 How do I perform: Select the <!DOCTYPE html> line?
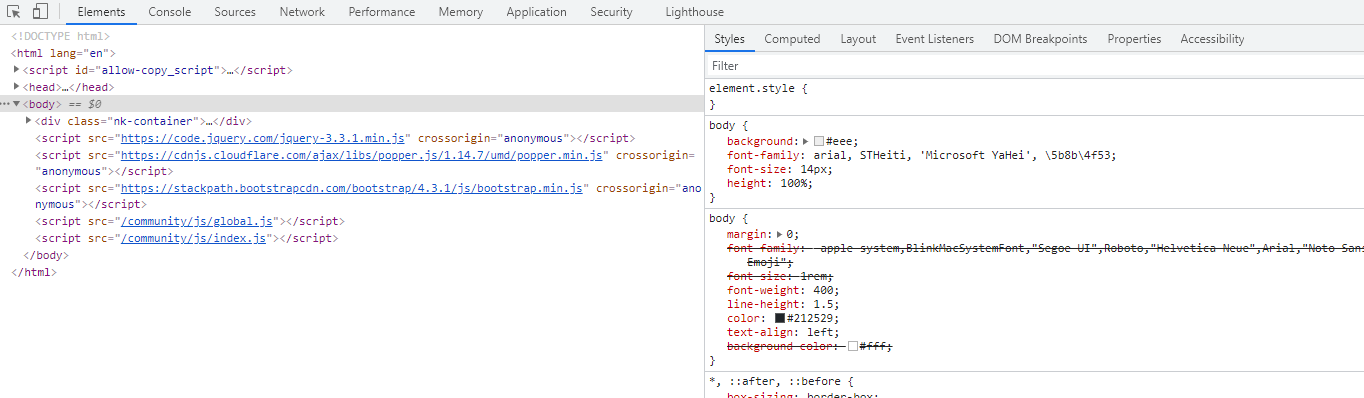point(60,36)
